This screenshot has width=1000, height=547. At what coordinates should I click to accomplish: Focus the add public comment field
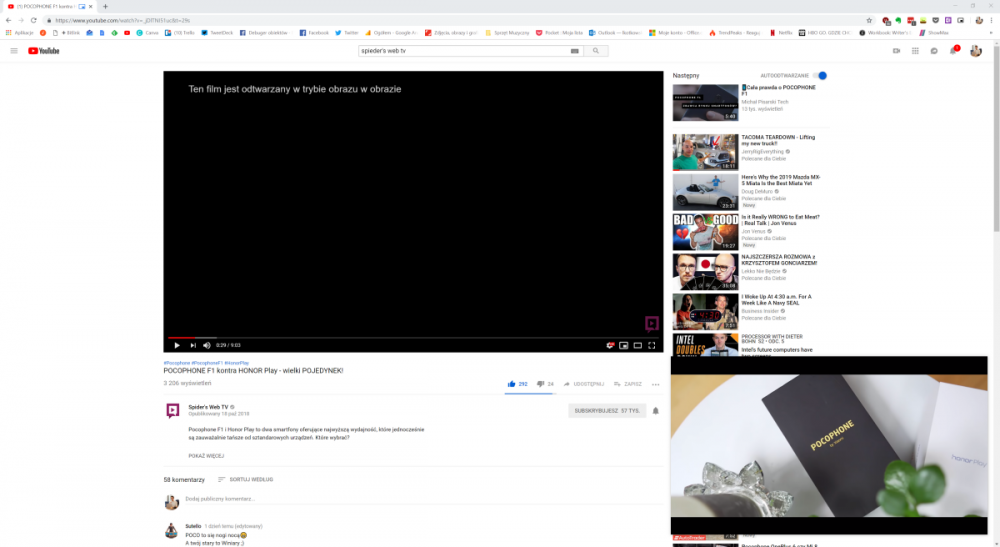423,499
